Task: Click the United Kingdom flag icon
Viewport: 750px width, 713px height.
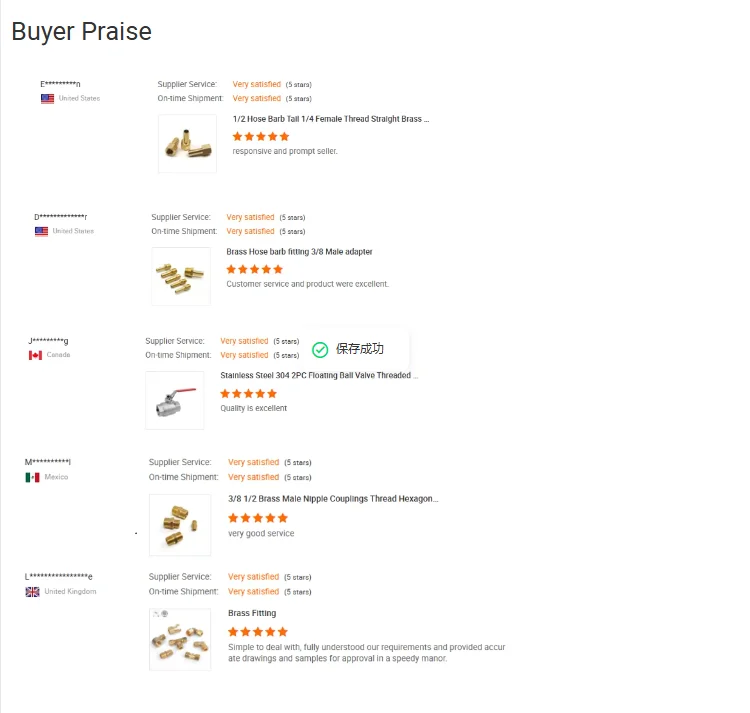Action: [x=32, y=592]
